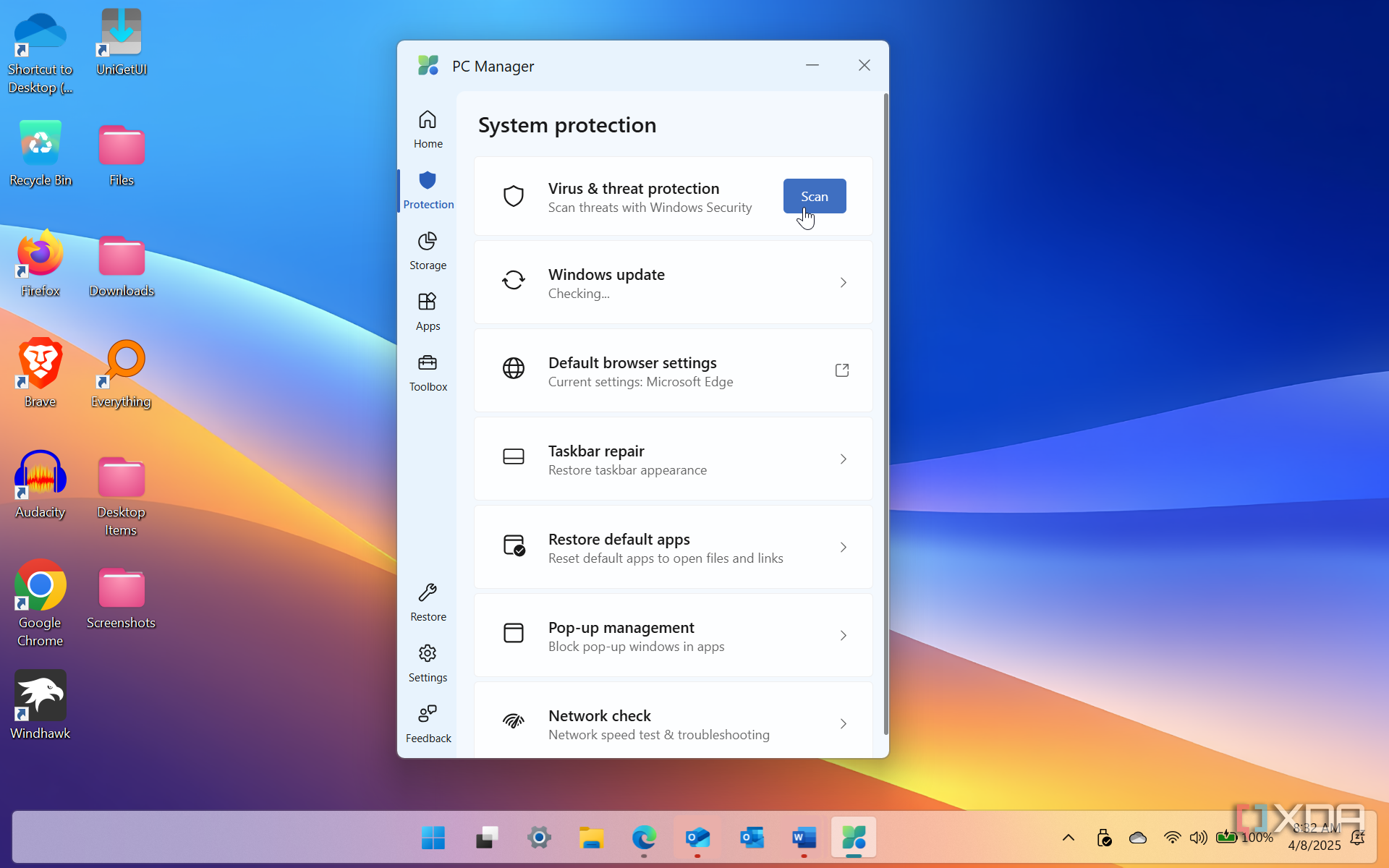
Task: Click the Scan button for virus protection
Action: click(x=815, y=196)
